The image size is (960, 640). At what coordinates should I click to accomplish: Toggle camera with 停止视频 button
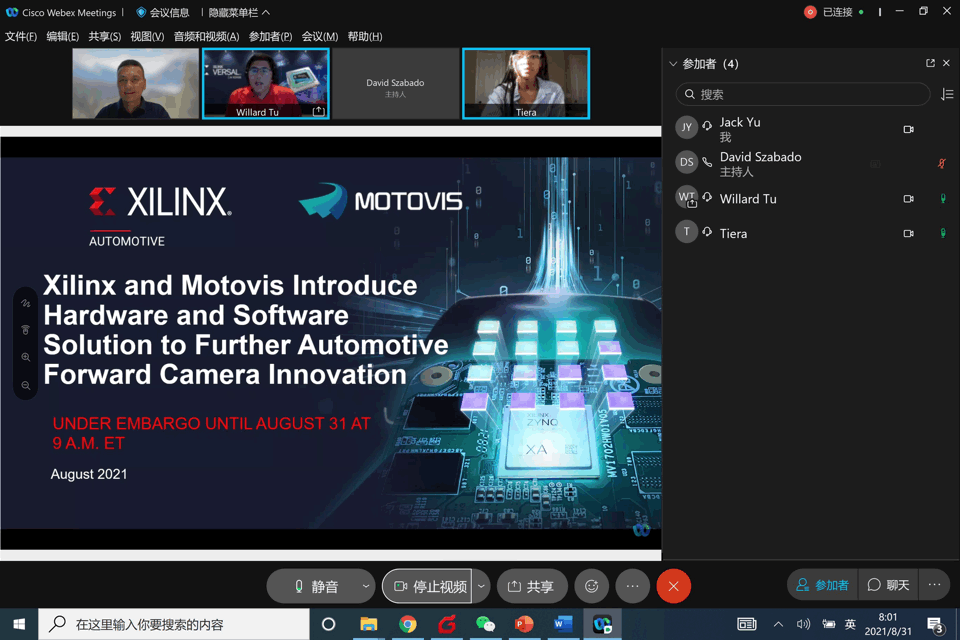[x=428, y=586]
